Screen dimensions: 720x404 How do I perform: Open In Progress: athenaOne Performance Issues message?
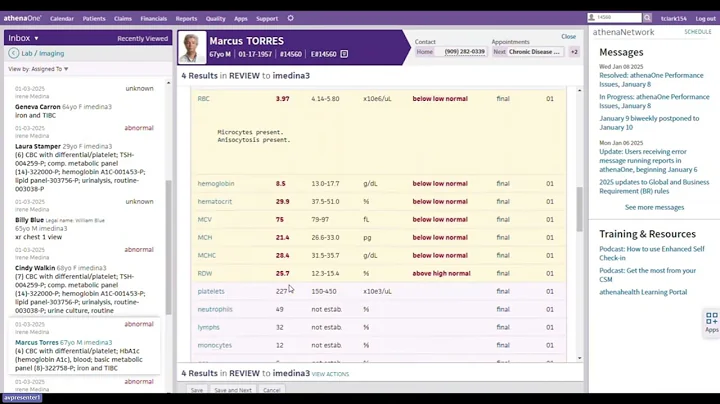654,101
